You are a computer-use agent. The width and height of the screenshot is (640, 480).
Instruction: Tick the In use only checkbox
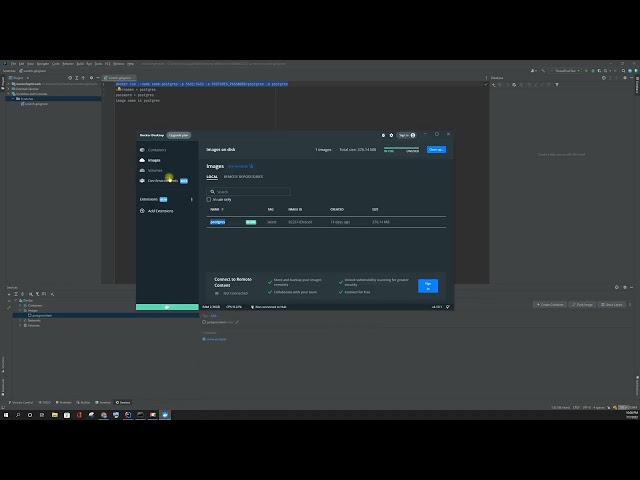[x=209, y=200]
